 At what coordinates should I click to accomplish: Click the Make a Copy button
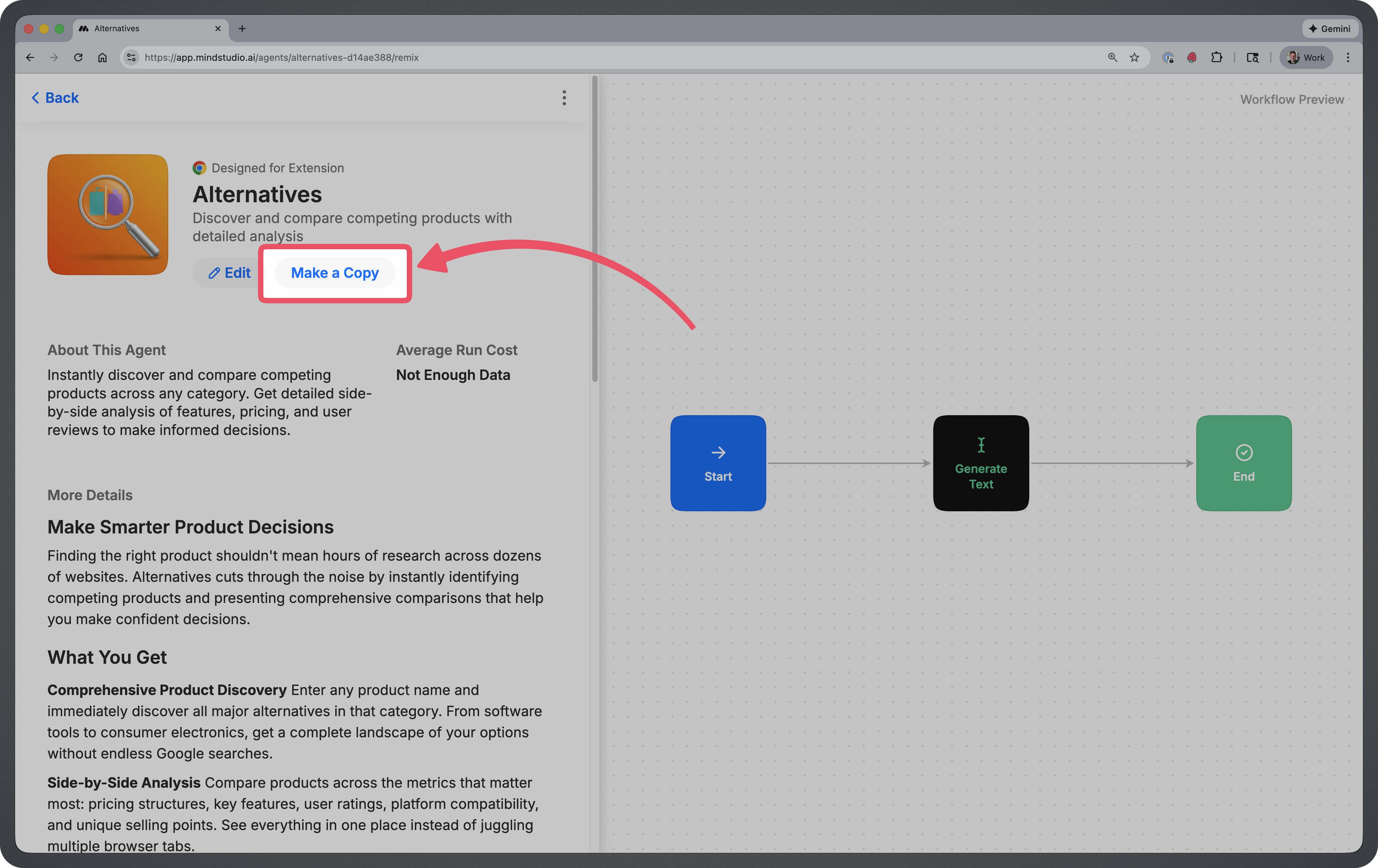click(335, 273)
